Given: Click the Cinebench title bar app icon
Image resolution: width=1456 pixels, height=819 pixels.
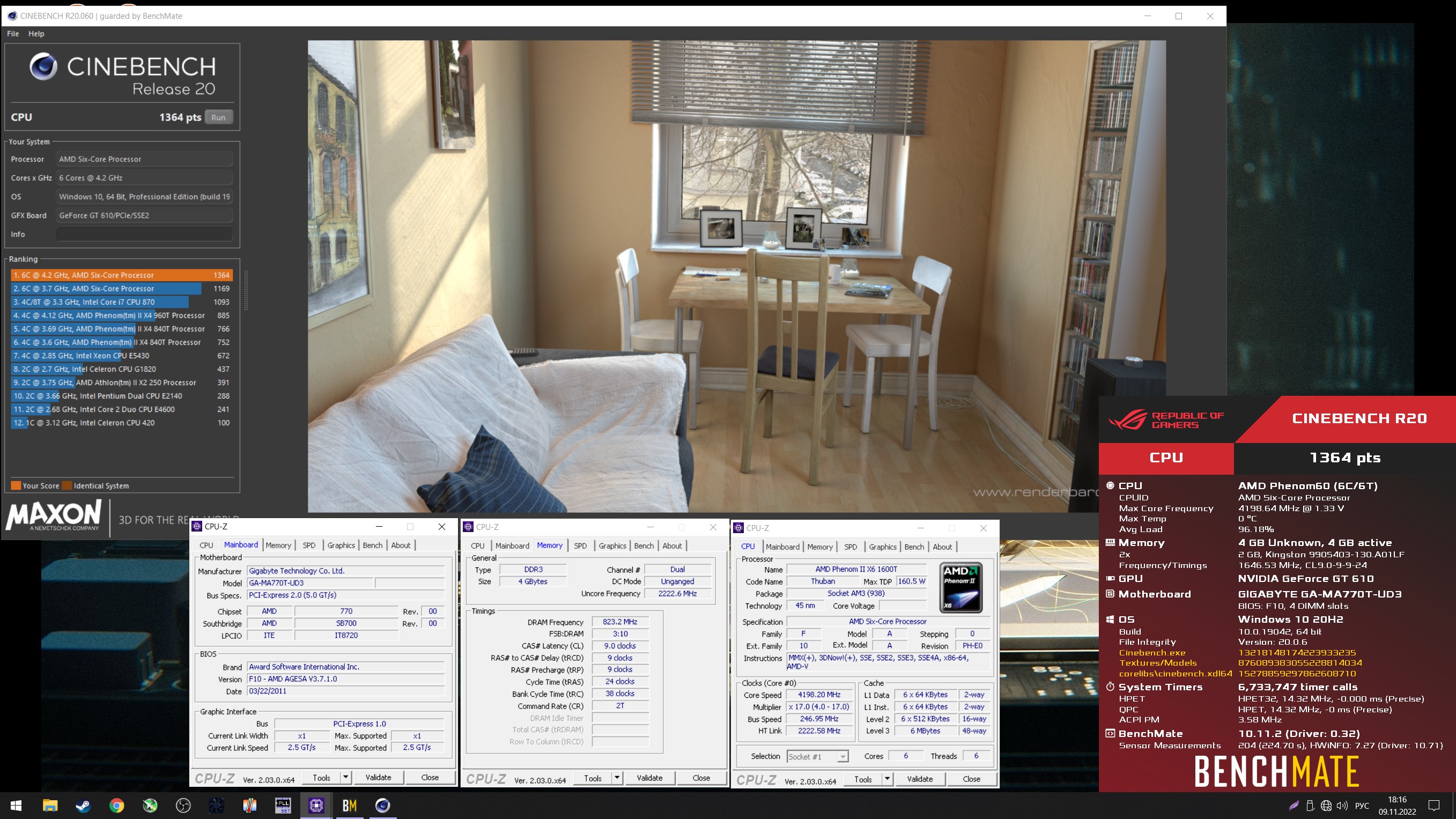Looking at the screenshot, I should pos(12,16).
